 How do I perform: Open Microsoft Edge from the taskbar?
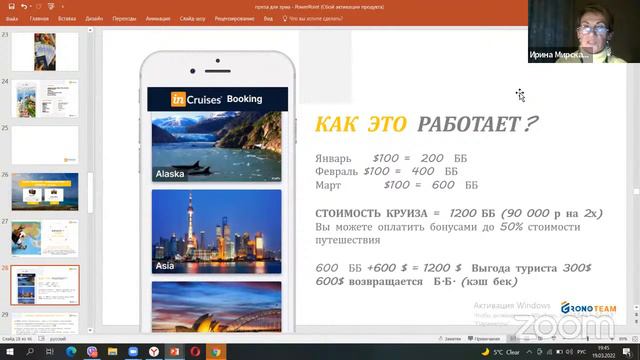[71, 351]
